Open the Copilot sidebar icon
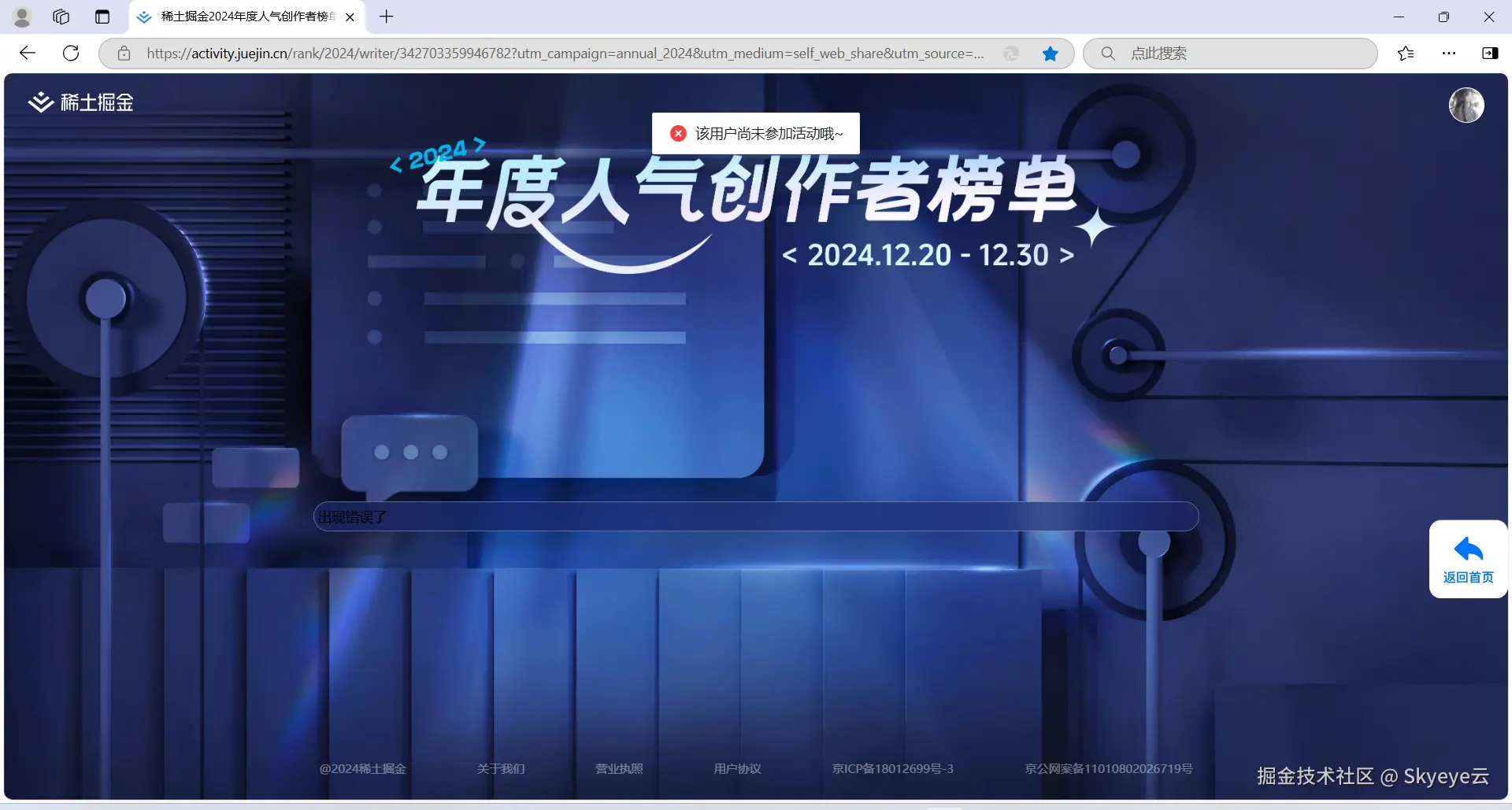1512x810 pixels. [x=1491, y=53]
